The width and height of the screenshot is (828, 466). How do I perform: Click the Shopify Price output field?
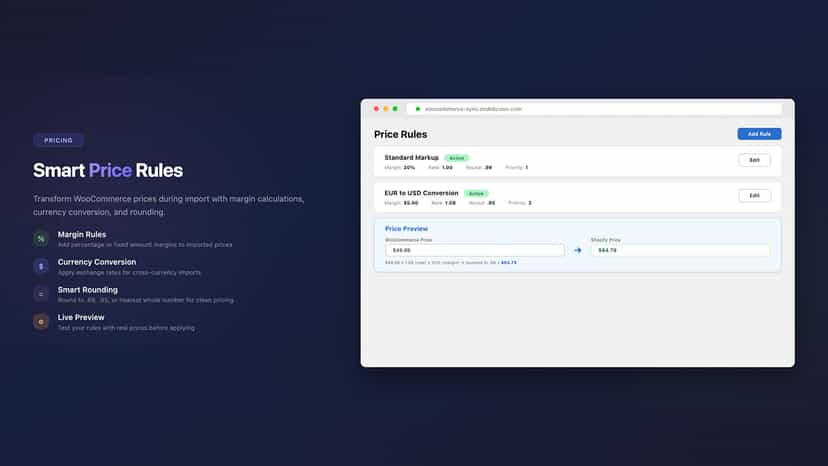tap(680, 250)
